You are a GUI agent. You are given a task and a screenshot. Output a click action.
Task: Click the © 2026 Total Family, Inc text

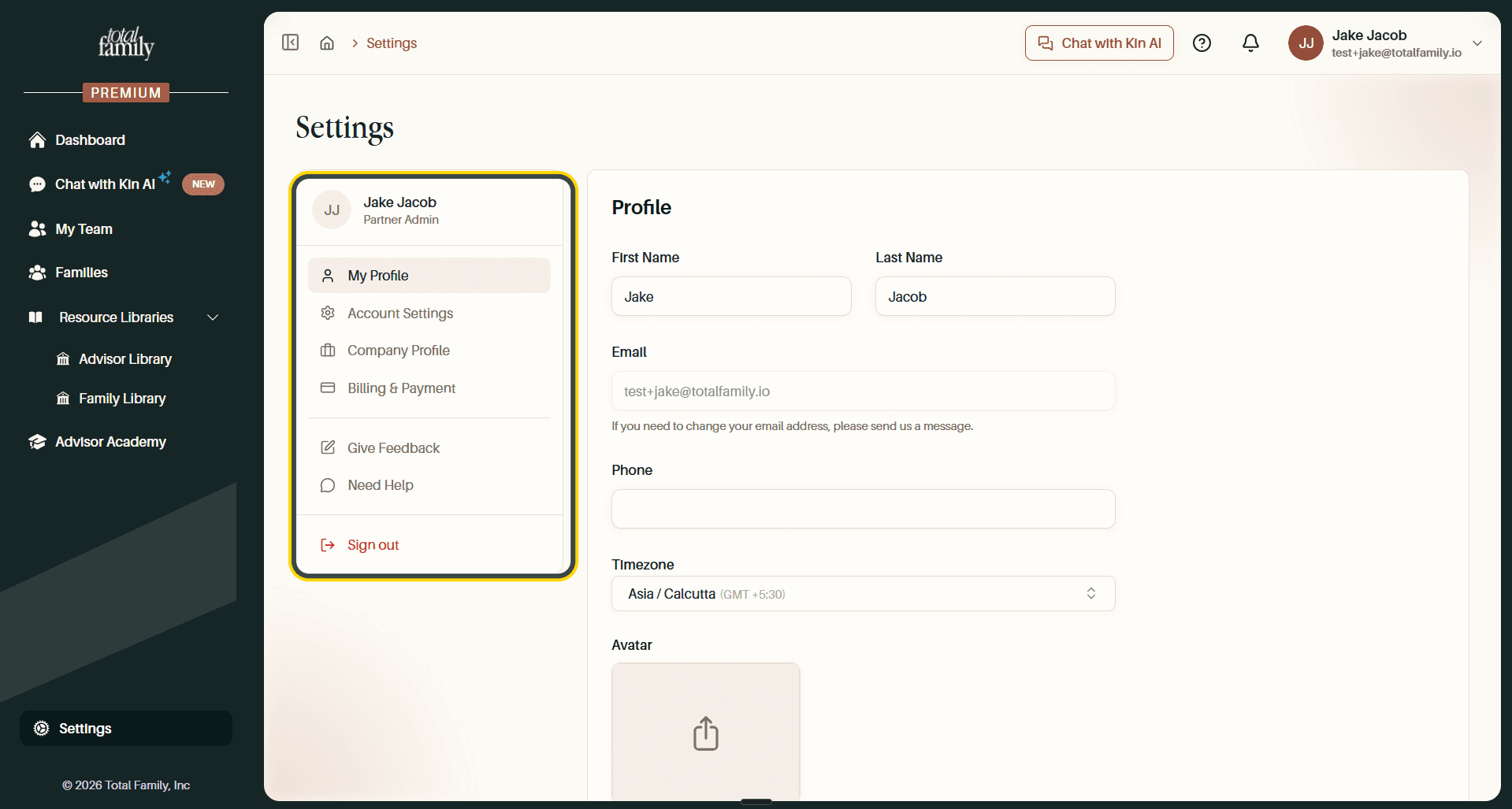pyautogui.click(x=126, y=785)
